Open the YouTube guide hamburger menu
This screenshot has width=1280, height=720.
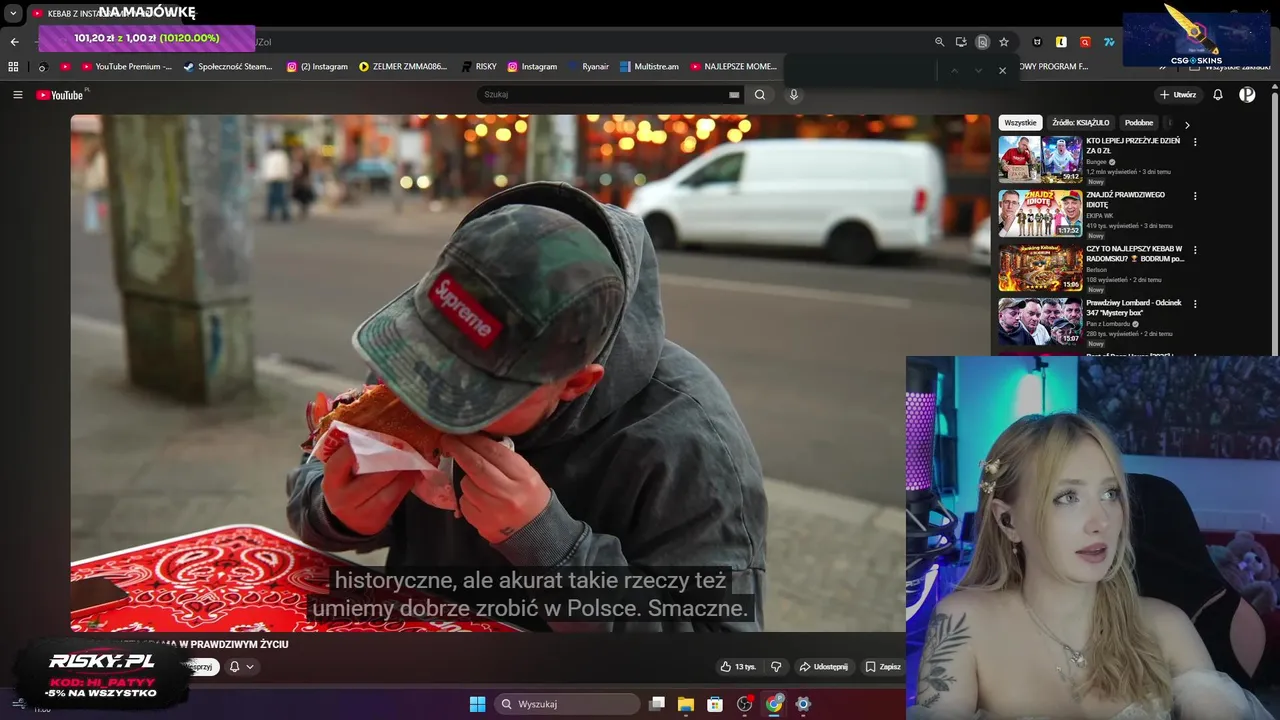click(x=17, y=95)
